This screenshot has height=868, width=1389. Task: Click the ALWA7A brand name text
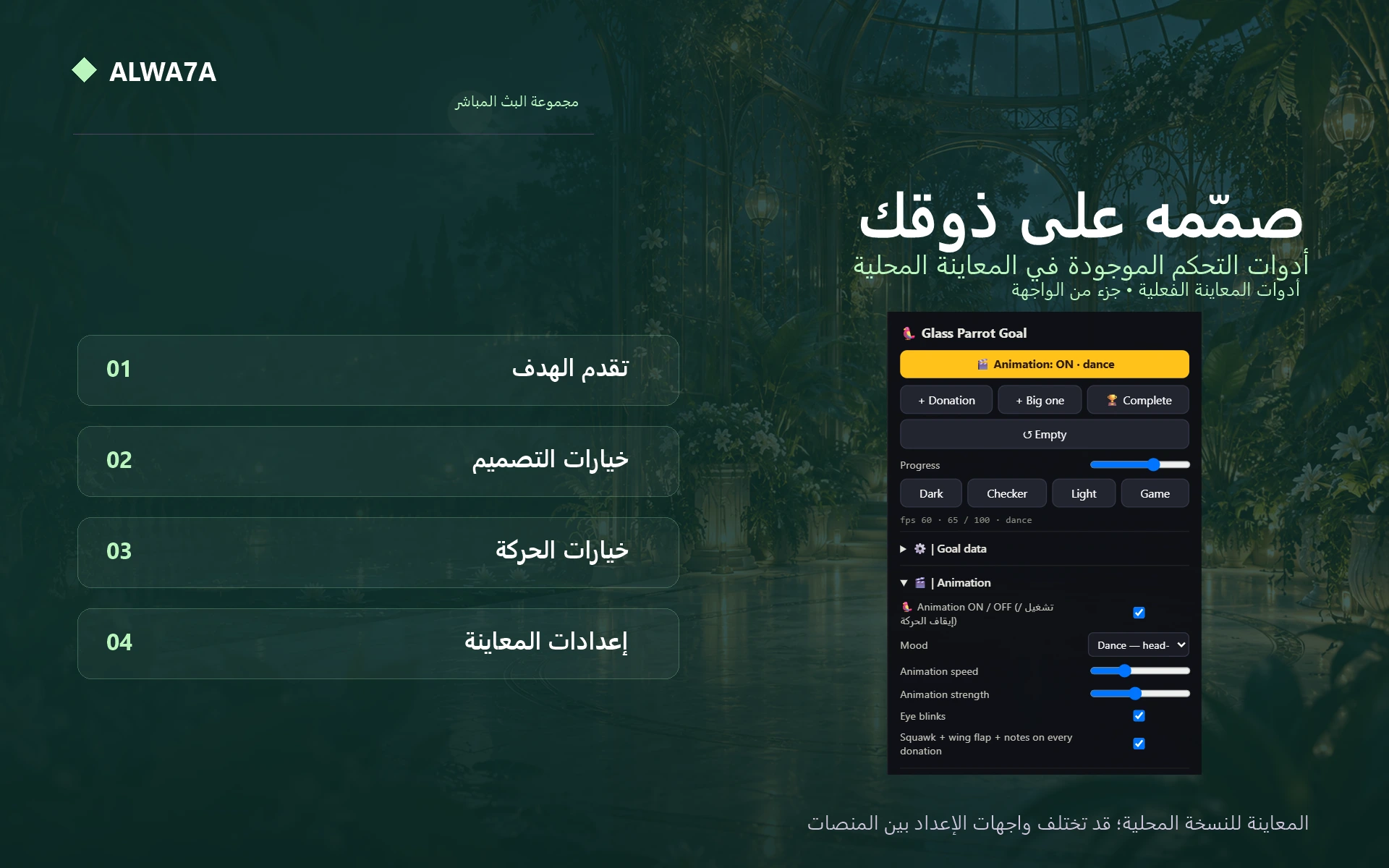[163, 72]
